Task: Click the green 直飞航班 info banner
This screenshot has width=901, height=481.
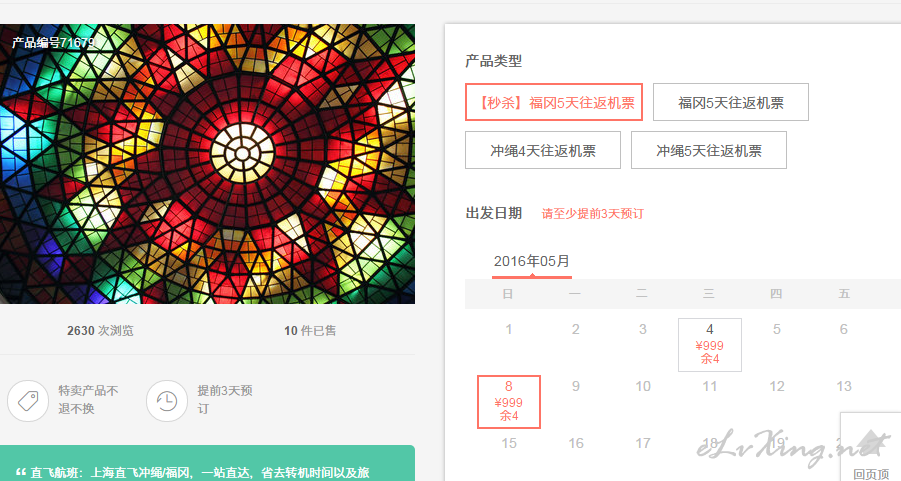Action: coord(207,463)
